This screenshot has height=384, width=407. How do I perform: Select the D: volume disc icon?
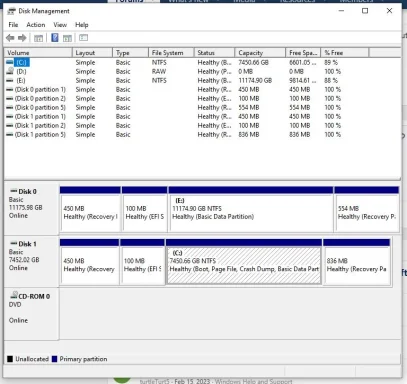tap(10, 71)
